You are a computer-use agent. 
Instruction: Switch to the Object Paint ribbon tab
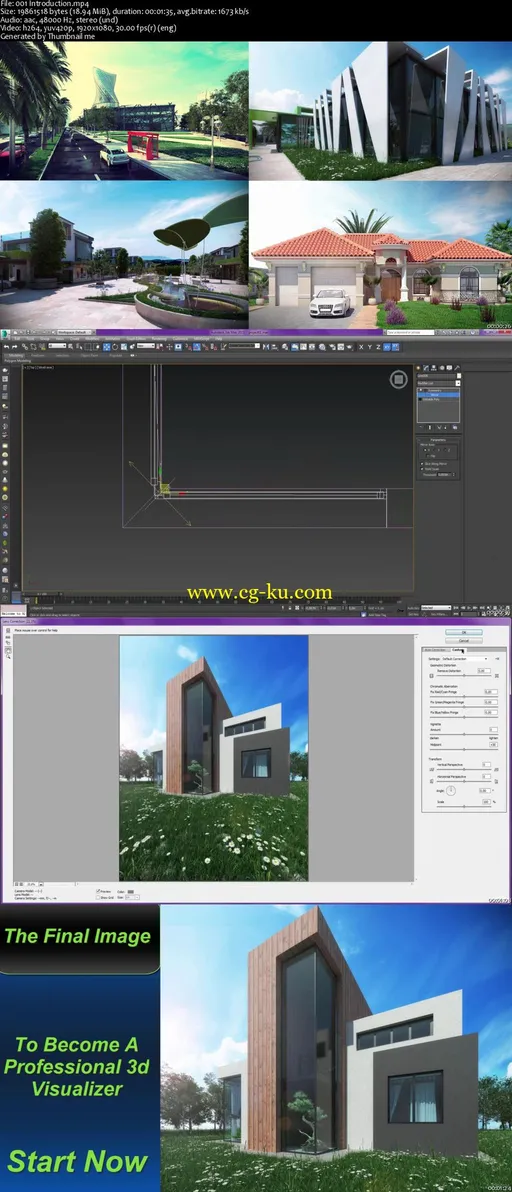[89, 355]
